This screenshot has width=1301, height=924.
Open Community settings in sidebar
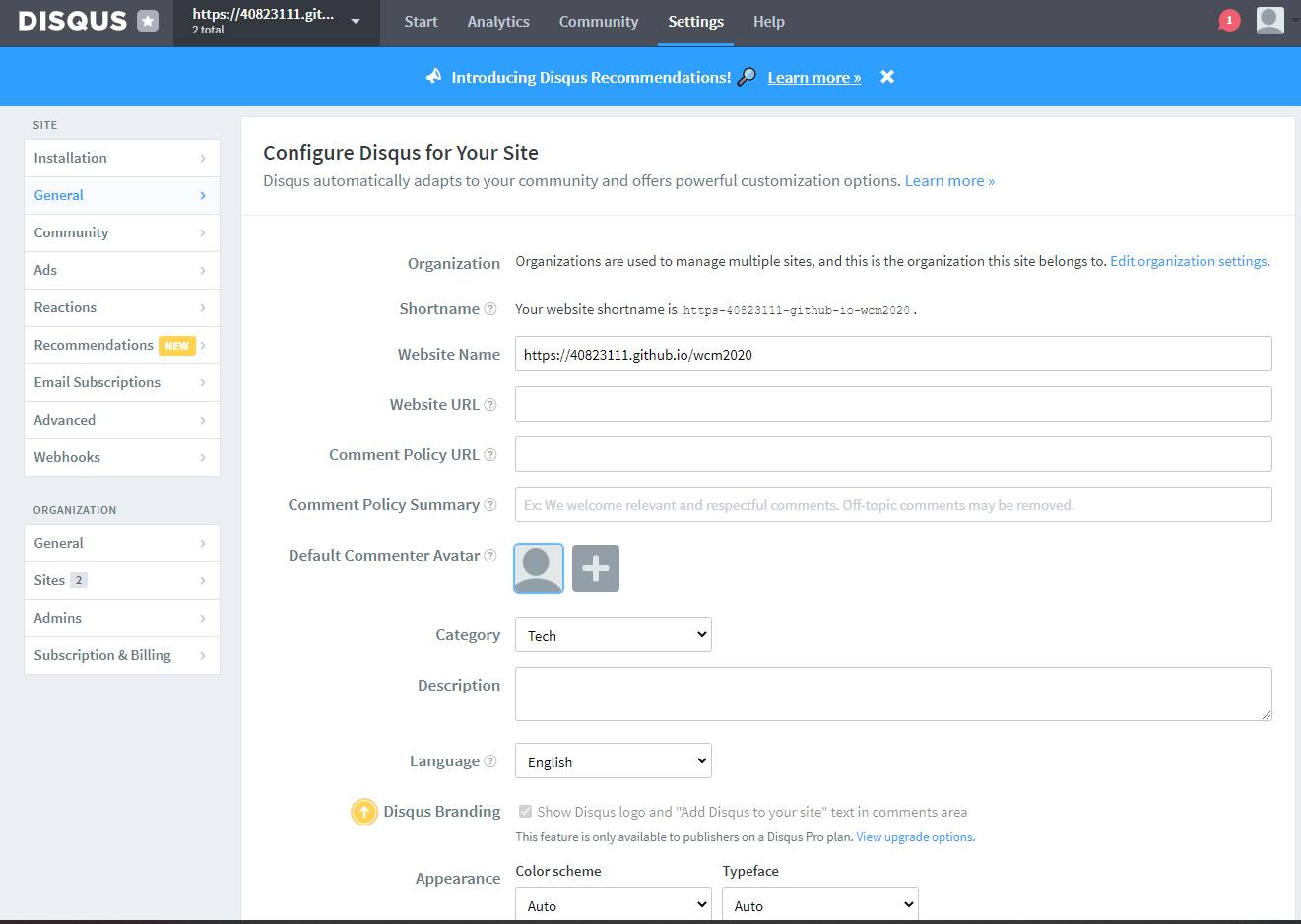point(122,232)
